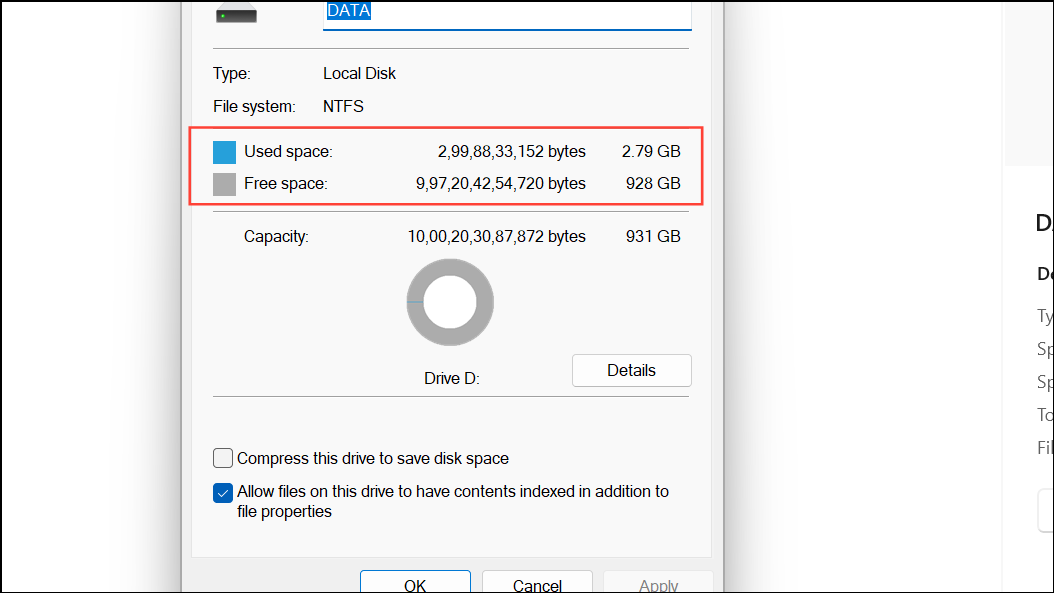Viewport: 1054px width, 593px height.
Task: Select the Local Disk type label
Action: (x=359, y=73)
